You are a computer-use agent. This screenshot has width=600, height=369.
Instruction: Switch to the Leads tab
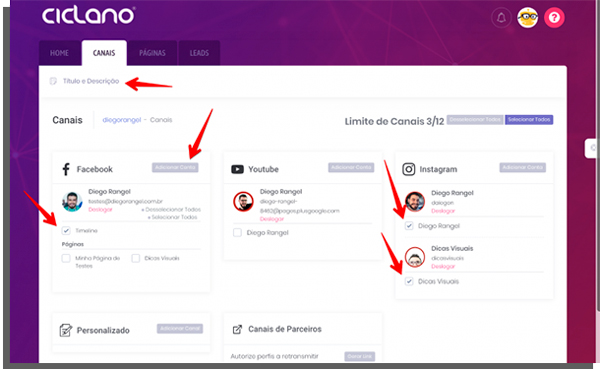click(199, 53)
